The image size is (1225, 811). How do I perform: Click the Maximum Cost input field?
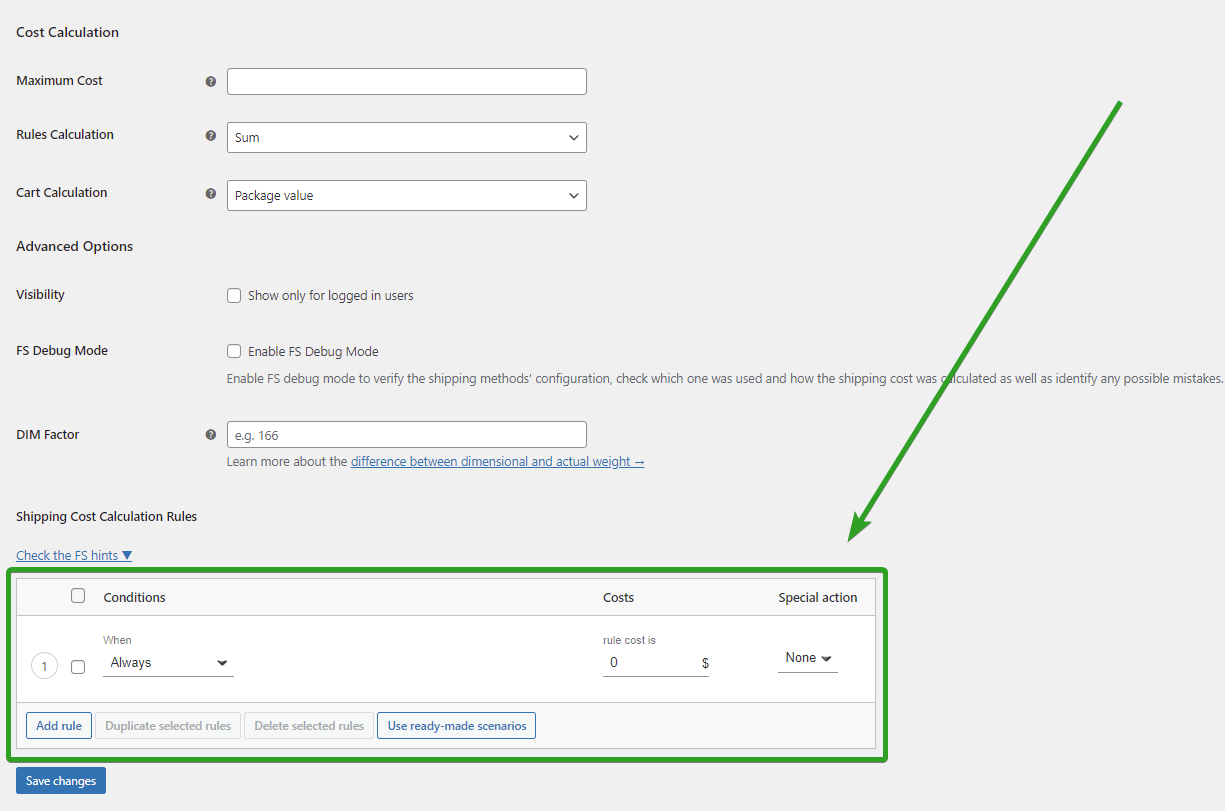pos(406,81)
